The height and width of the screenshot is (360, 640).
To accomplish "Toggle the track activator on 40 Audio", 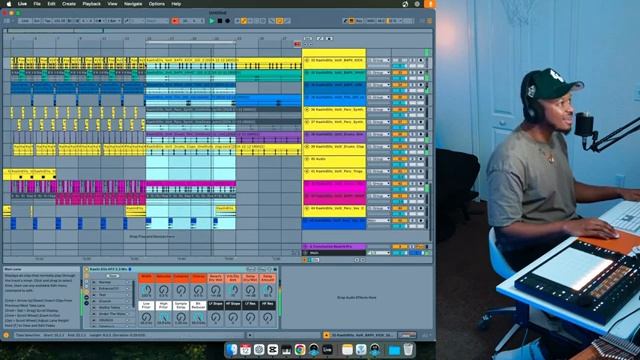I will pyautogui.click(x=400, y=159).
